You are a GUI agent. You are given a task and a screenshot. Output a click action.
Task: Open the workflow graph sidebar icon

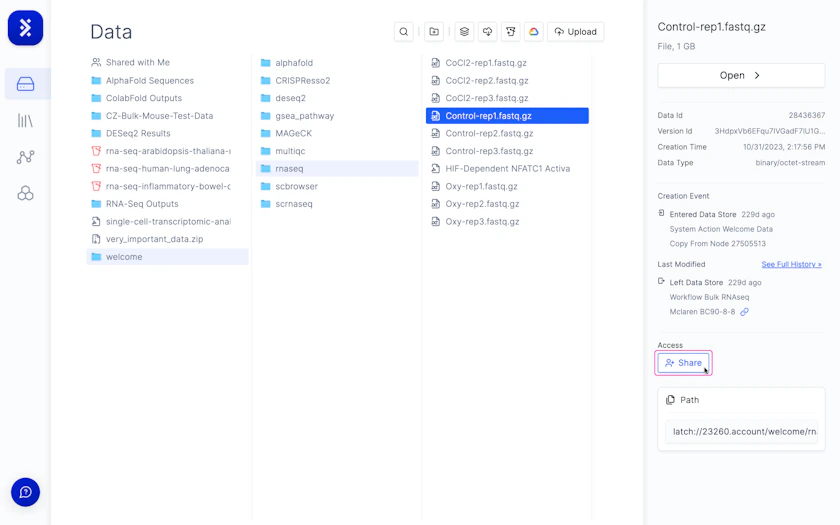(x=25, y=157)
